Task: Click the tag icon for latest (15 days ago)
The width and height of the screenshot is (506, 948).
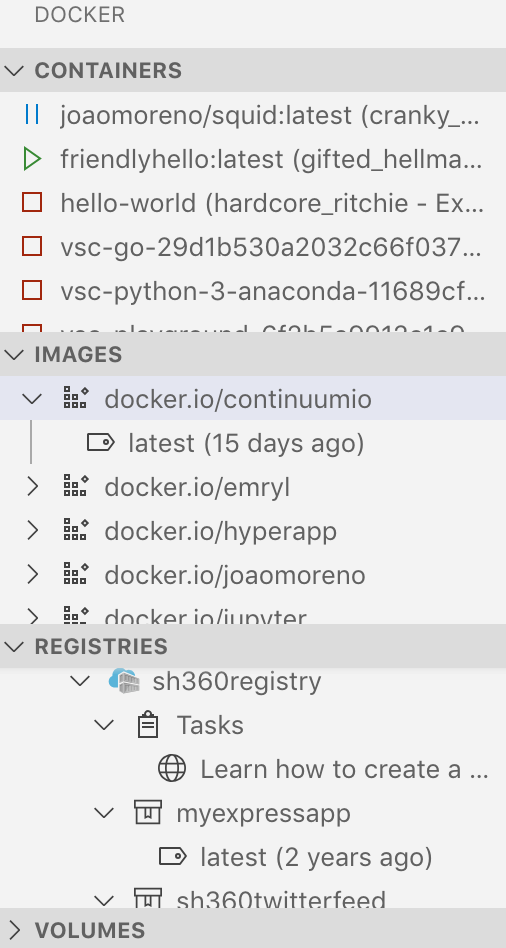Action: [100, 443]
